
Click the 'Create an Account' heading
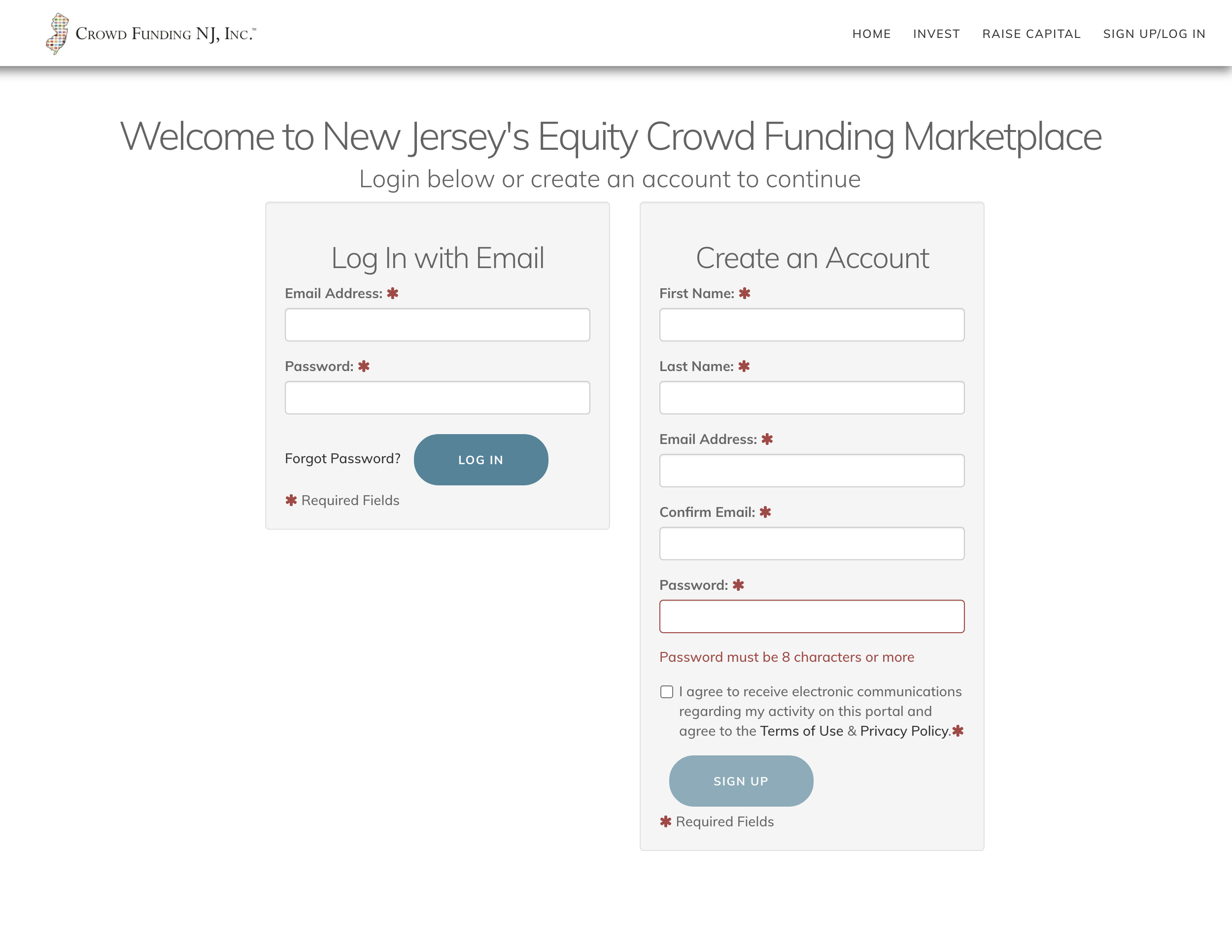click(812, 258)
